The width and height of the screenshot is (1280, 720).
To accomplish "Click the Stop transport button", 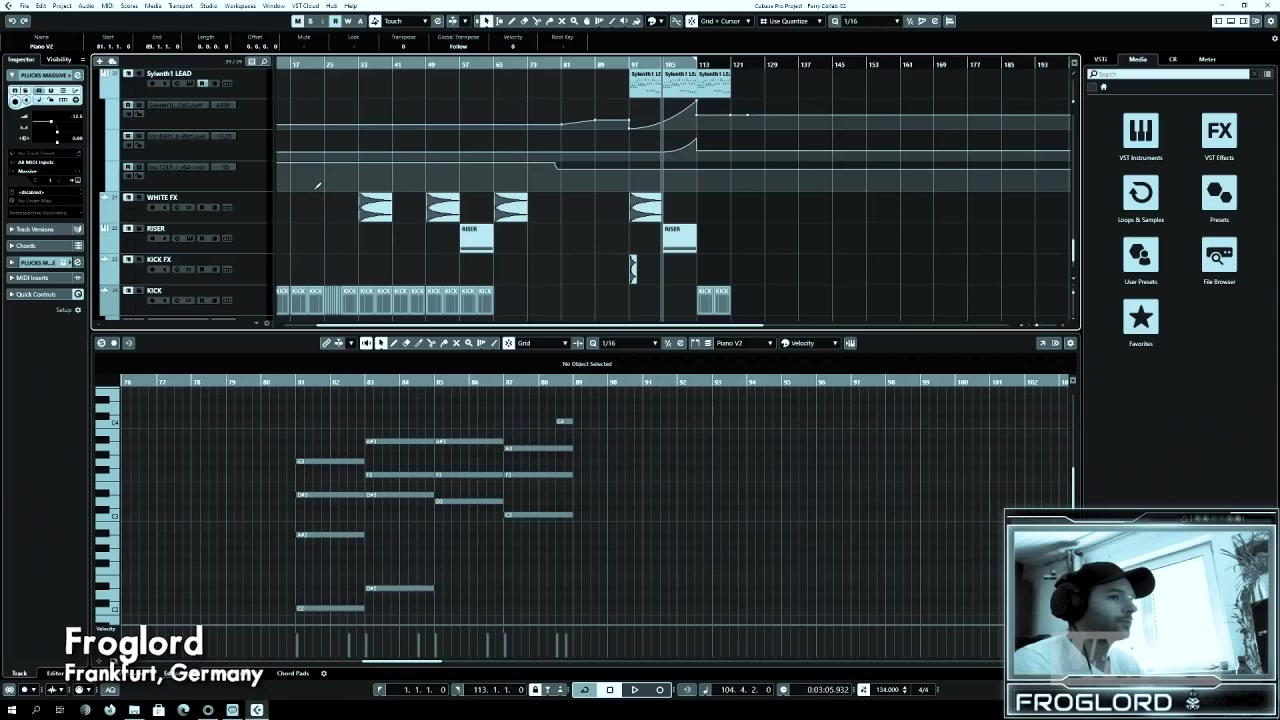I will click(x=609, y=690).
